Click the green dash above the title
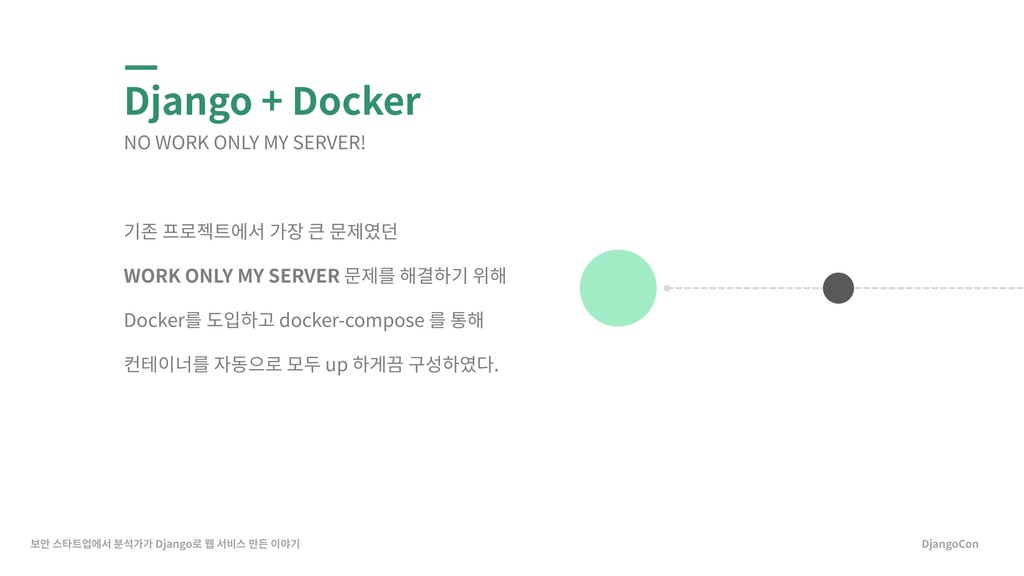Screen dimensions: 1024x576 pos(141,67)
